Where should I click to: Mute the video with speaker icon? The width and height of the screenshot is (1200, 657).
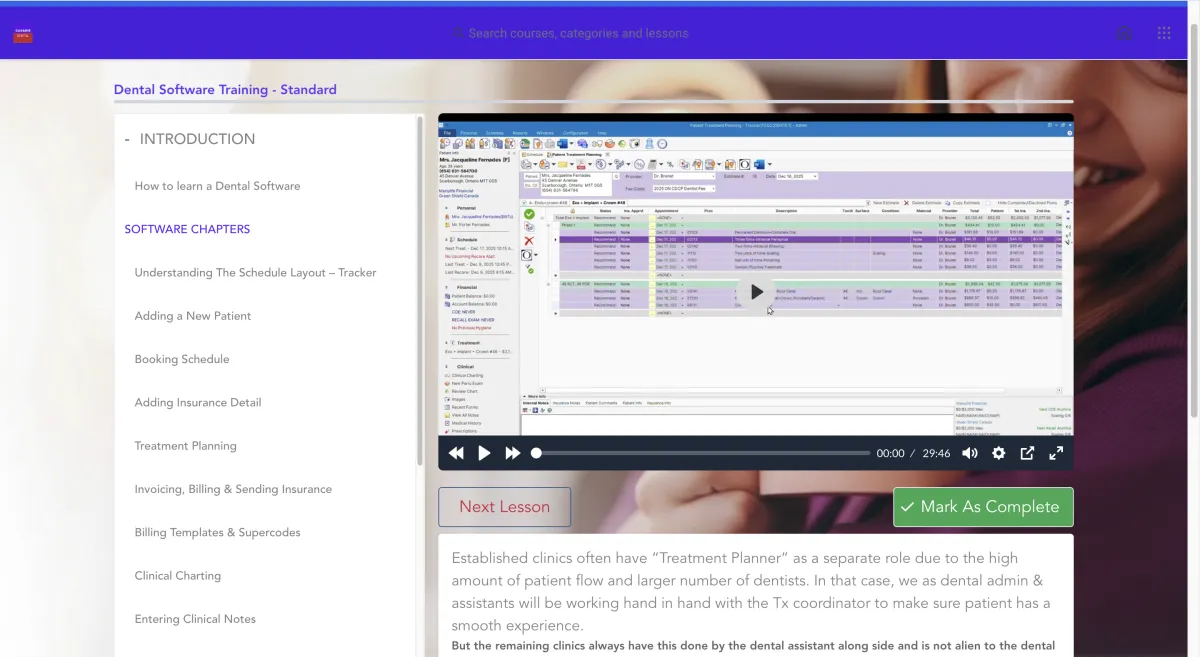coord(969,453)
